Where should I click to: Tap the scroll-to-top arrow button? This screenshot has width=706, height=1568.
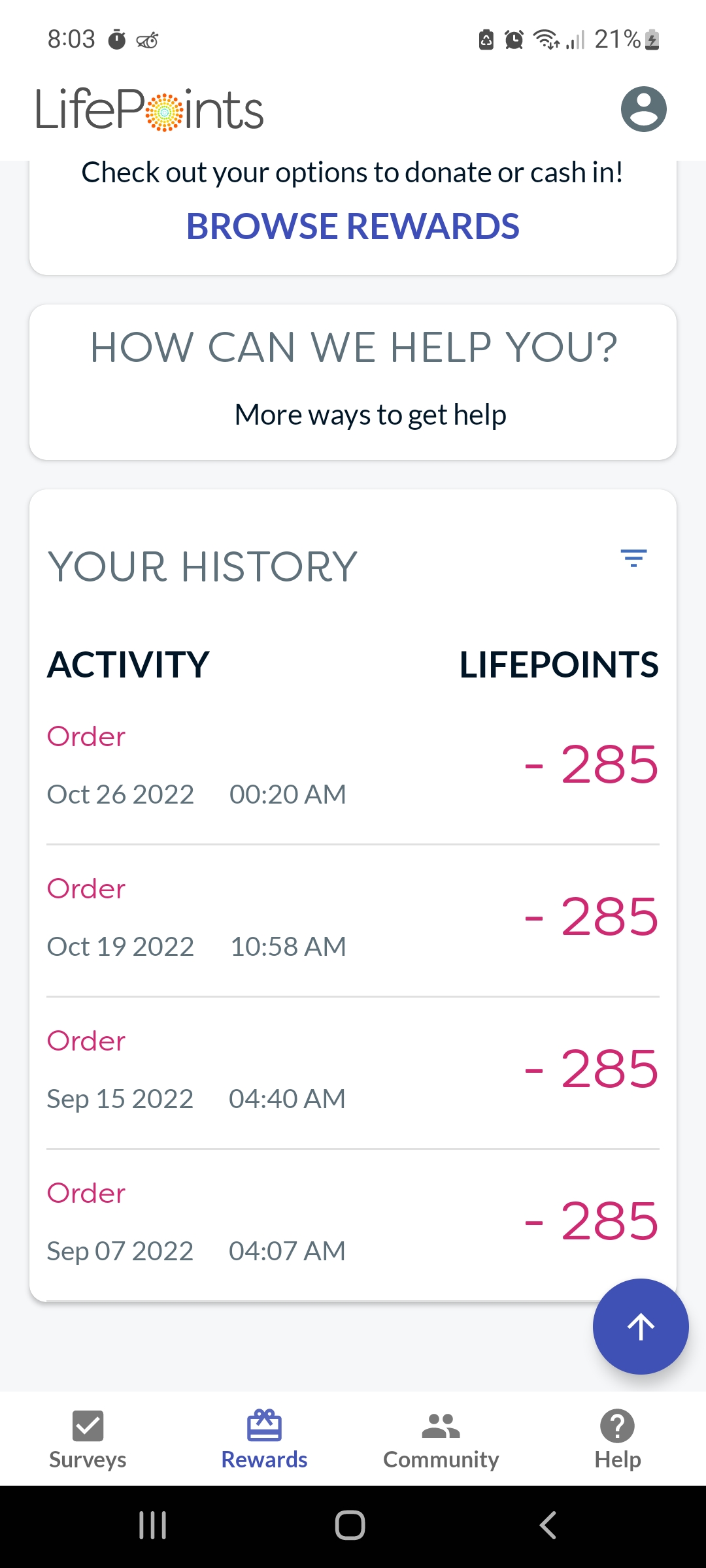click(x=641, y=1326)
